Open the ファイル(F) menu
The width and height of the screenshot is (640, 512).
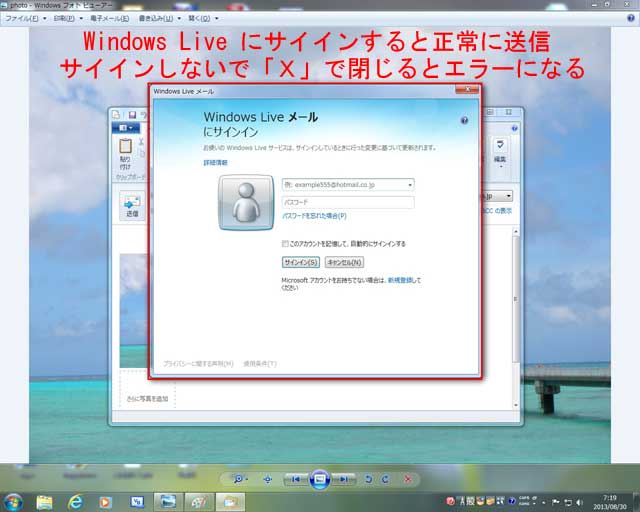(25, 18)
